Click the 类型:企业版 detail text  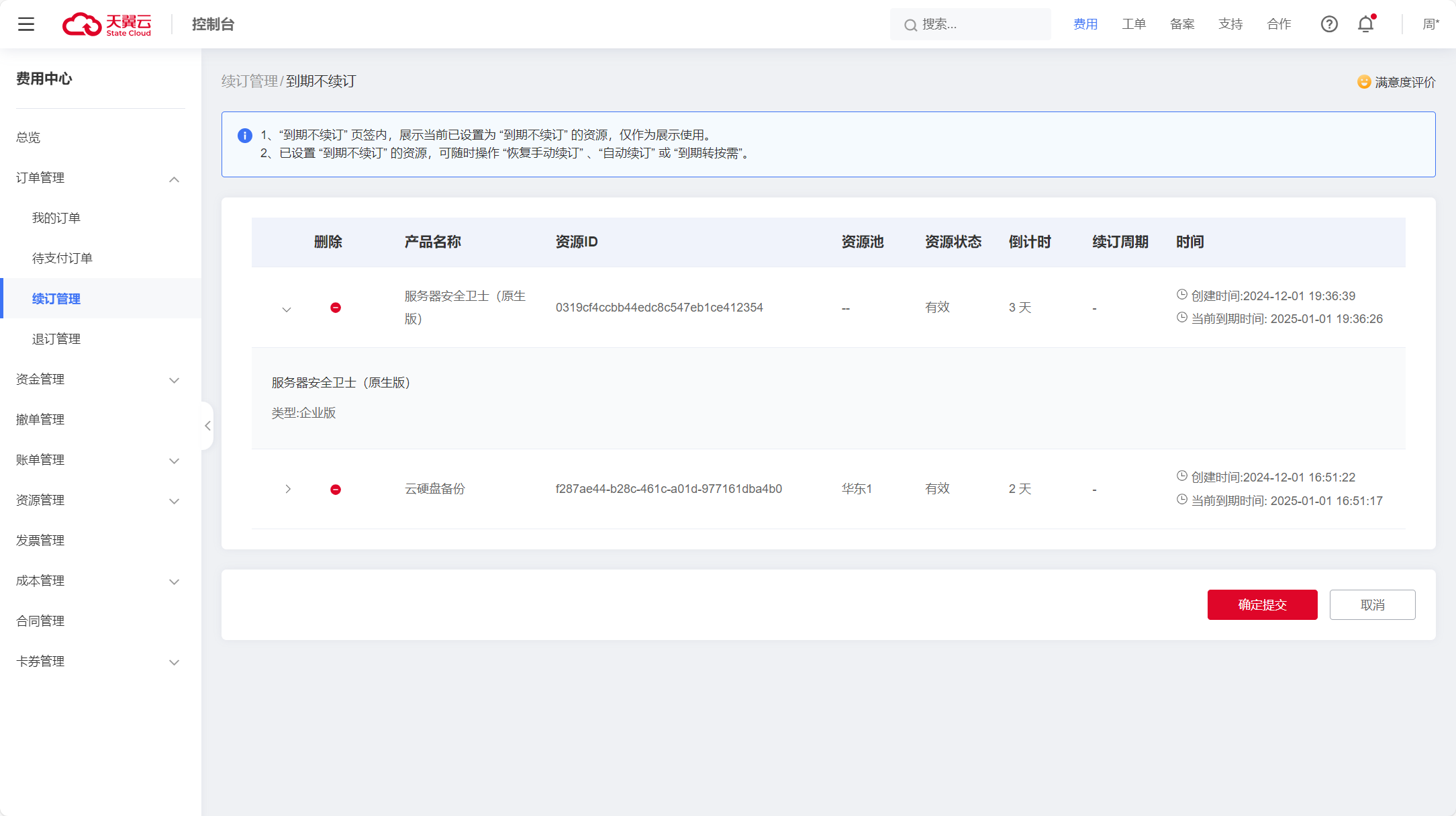click(x=303, y=413)
